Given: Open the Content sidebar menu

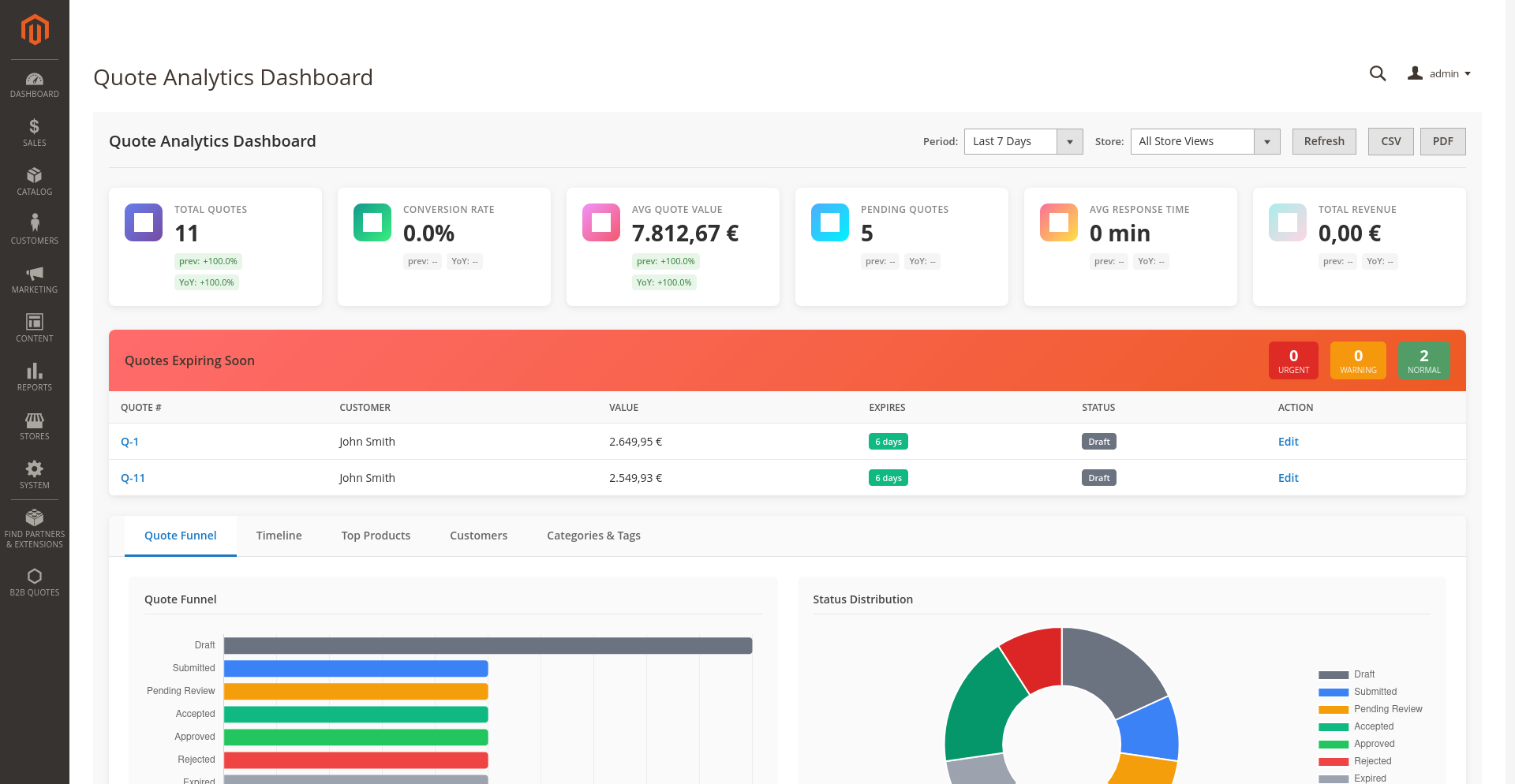Looking at the screenshot, I should (35, 329).
